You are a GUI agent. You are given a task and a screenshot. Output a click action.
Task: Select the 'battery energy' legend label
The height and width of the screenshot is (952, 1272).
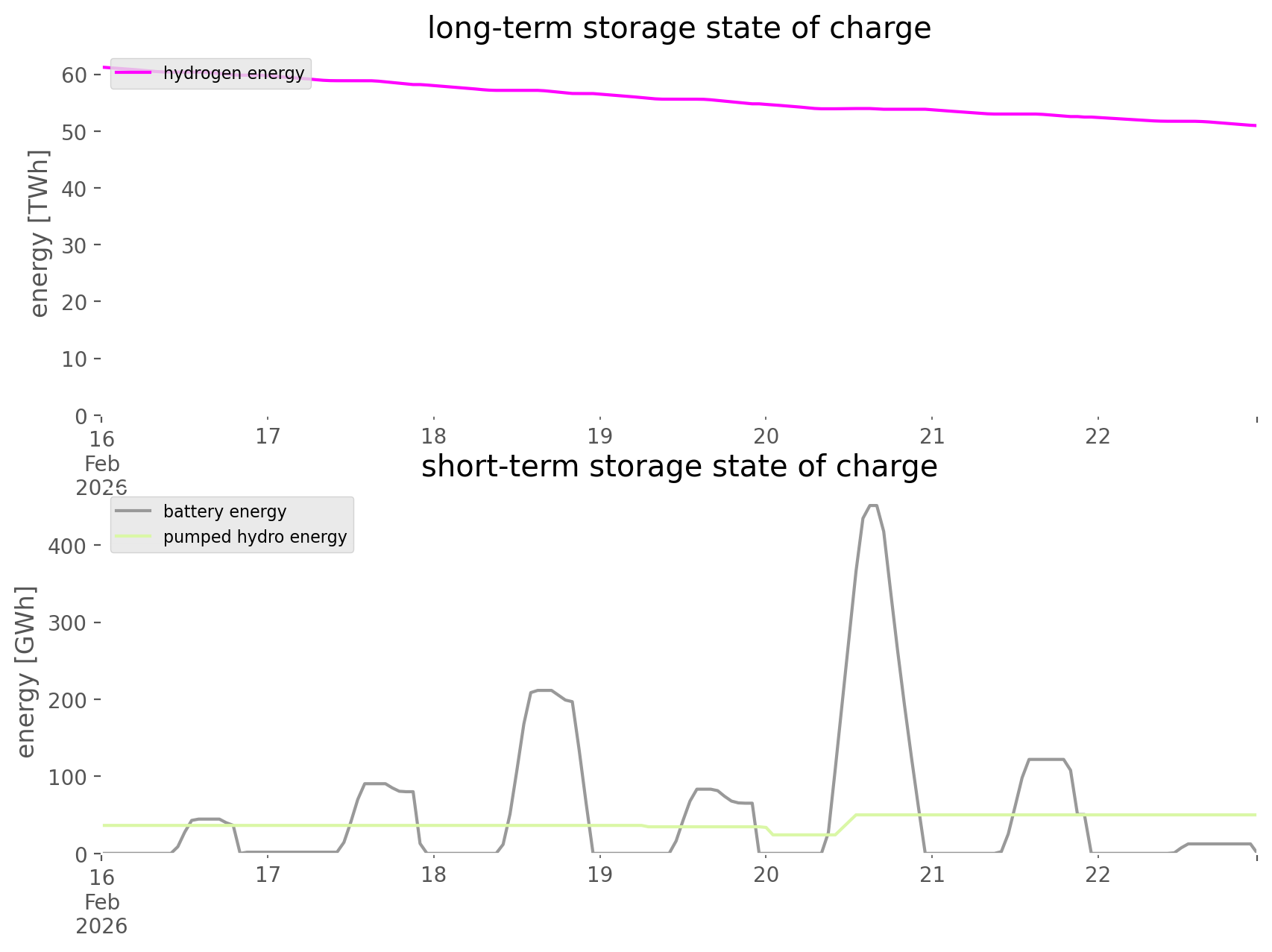pos(224,511)
